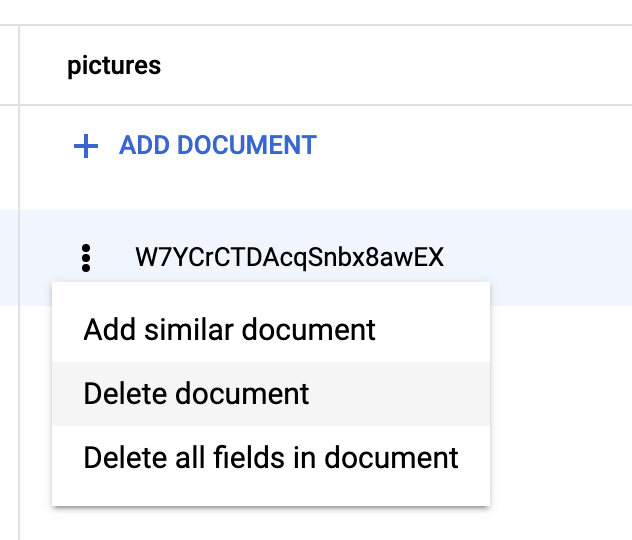Click the blue plus sign to add document
Screen dimensions: 632x540
click(86, 146)
